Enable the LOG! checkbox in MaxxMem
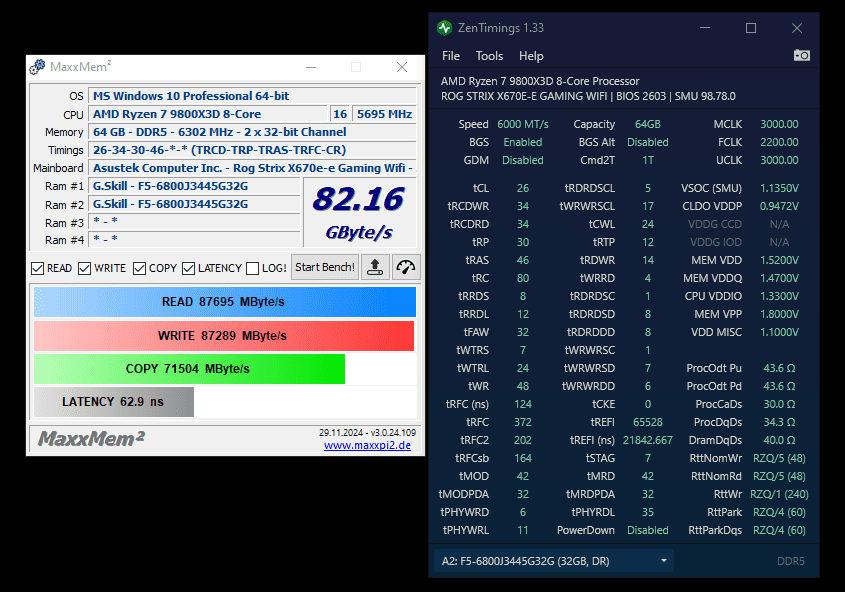The height and width of the screenshot is (592, 845). (x=252, y=268)
